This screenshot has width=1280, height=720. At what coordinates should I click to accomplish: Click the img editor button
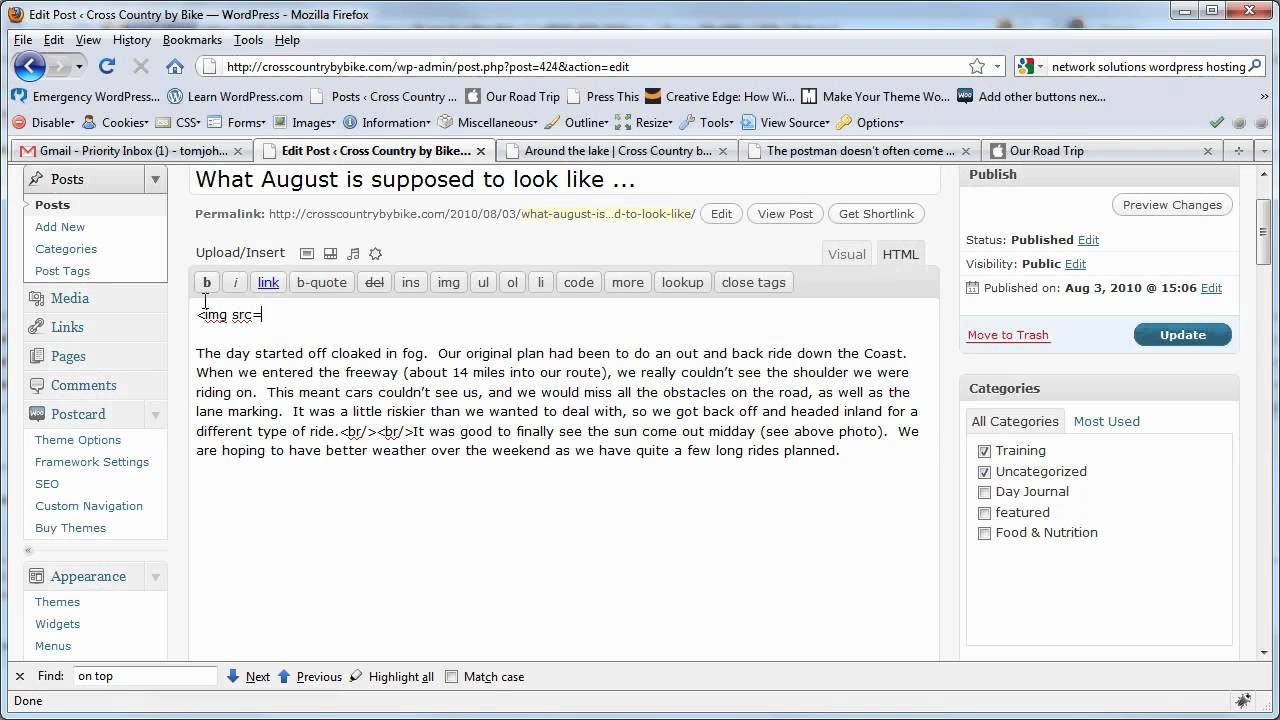tap(449, 283)
